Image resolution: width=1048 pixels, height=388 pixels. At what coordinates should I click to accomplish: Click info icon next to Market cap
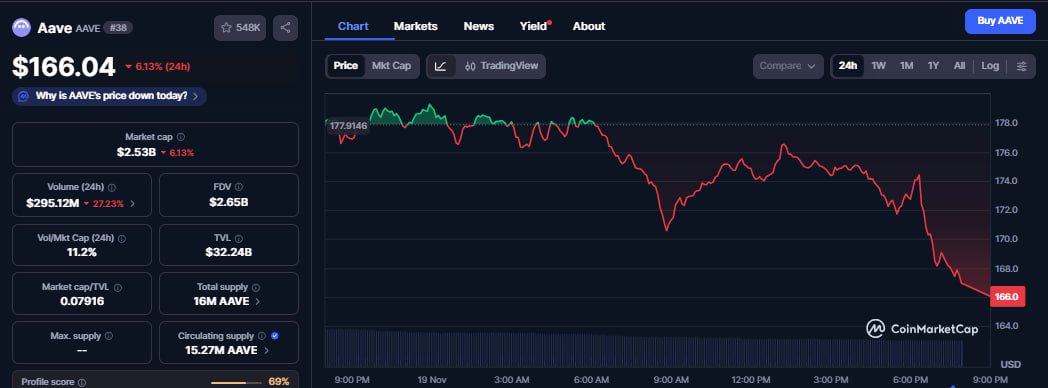(x=181, y=137)
